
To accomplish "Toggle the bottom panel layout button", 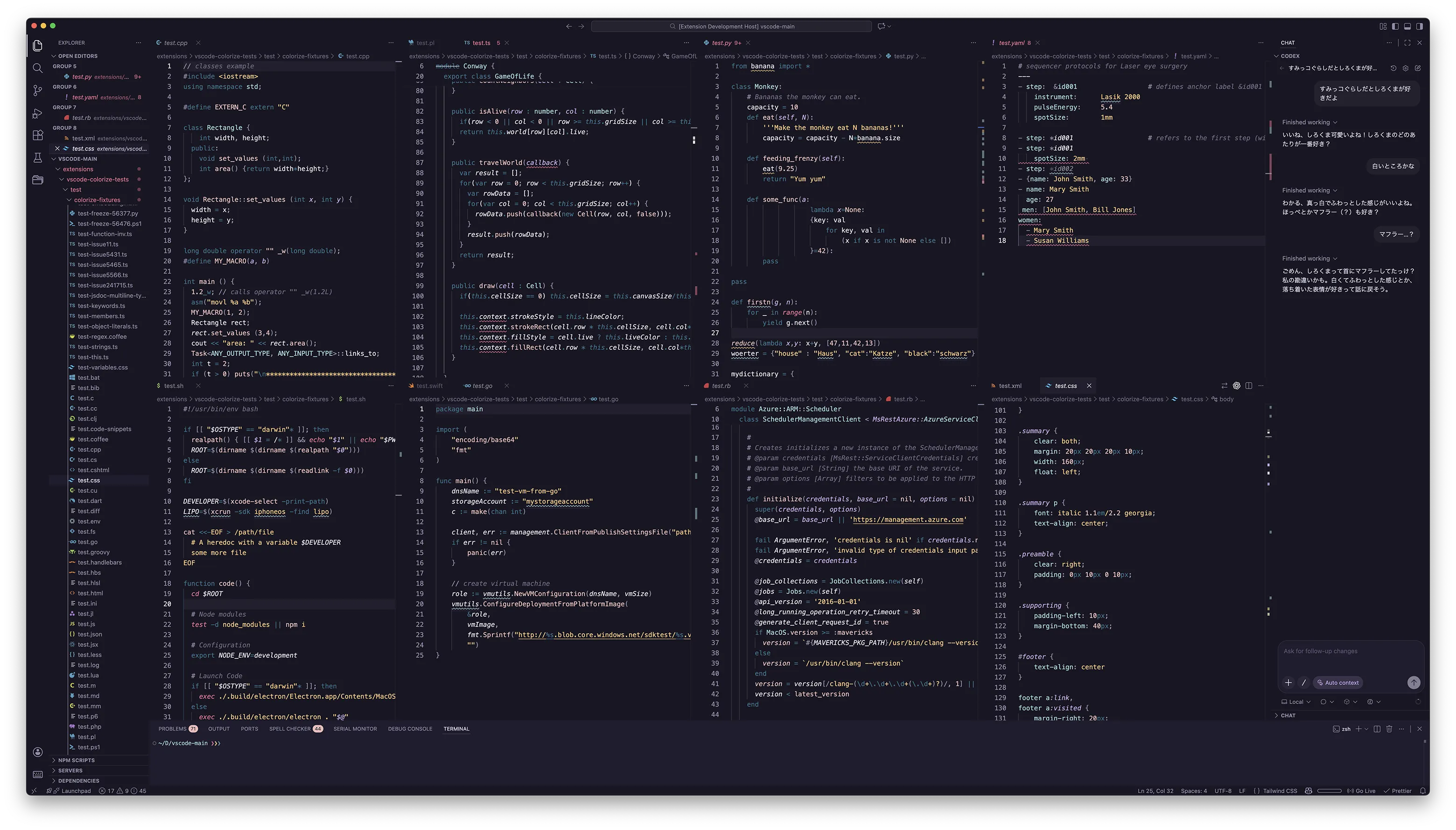I will pyautogui.click(x=1407, y=26).
